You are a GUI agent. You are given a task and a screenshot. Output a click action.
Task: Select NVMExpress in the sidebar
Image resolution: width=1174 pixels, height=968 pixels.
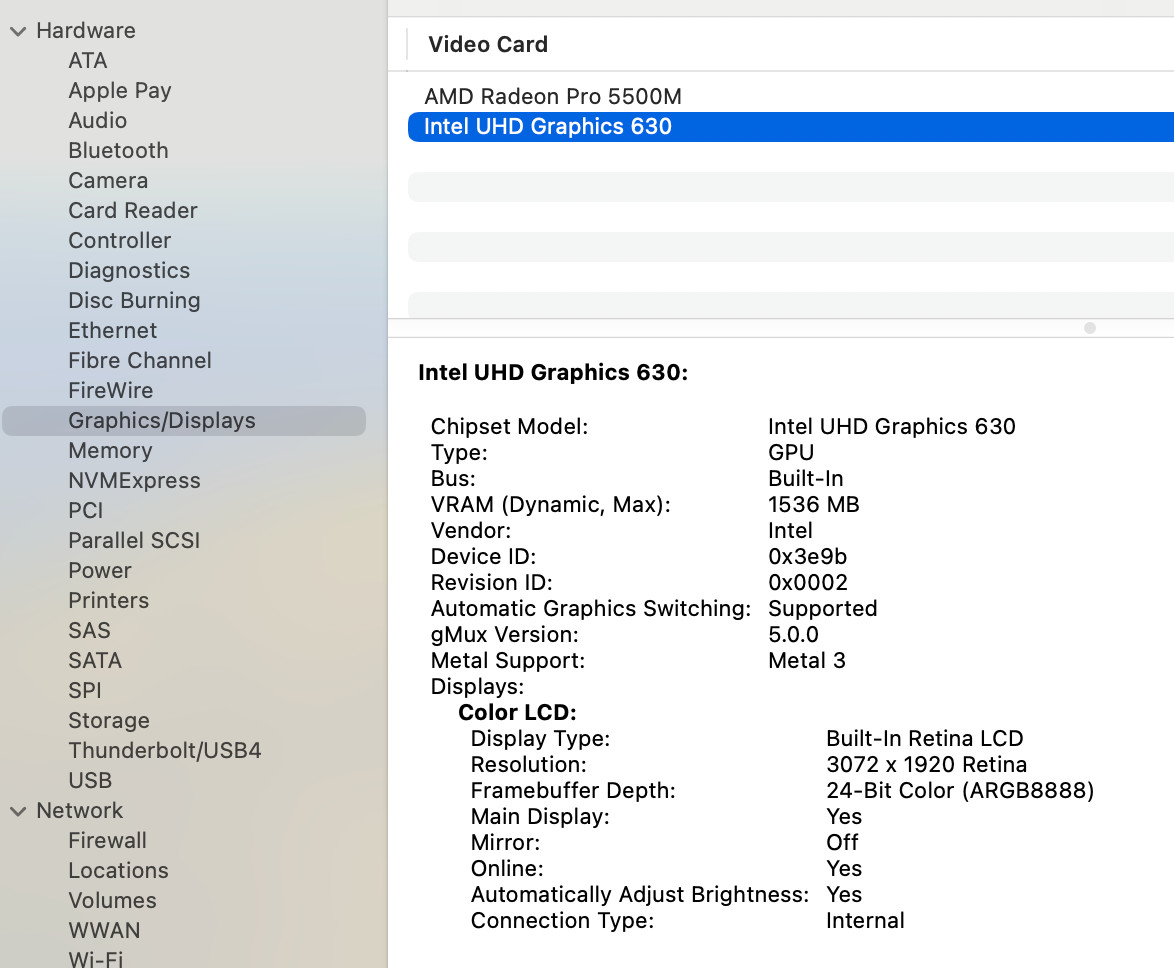click(x=134, y=480)
